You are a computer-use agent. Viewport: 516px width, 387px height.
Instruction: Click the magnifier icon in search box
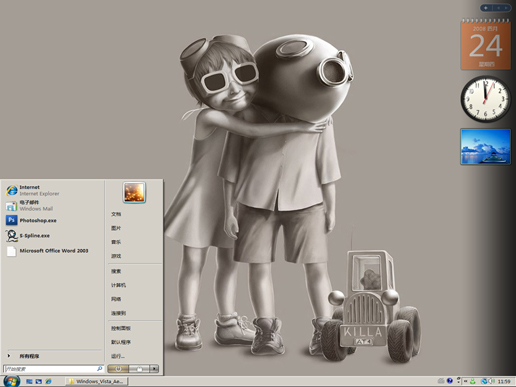click(x=99, y=369)
